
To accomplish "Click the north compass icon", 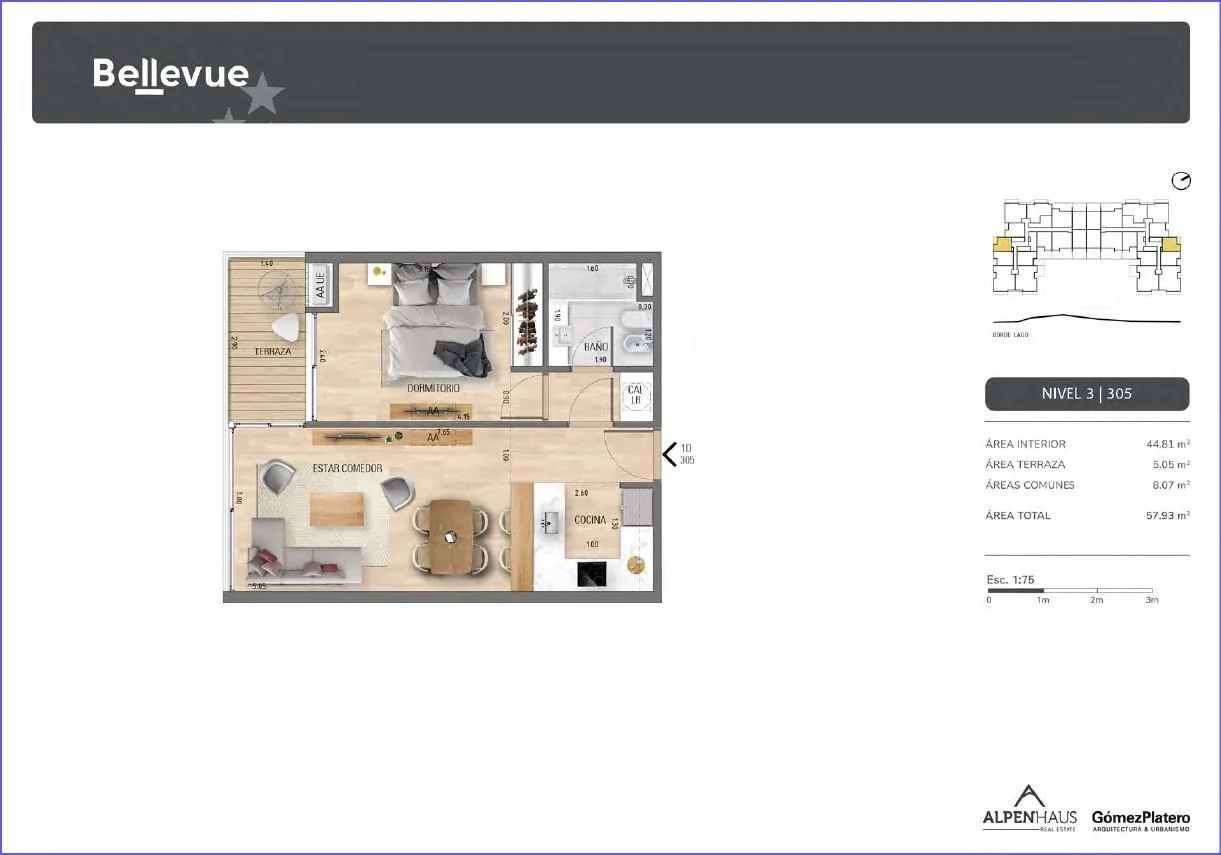I will [1181, 181].
